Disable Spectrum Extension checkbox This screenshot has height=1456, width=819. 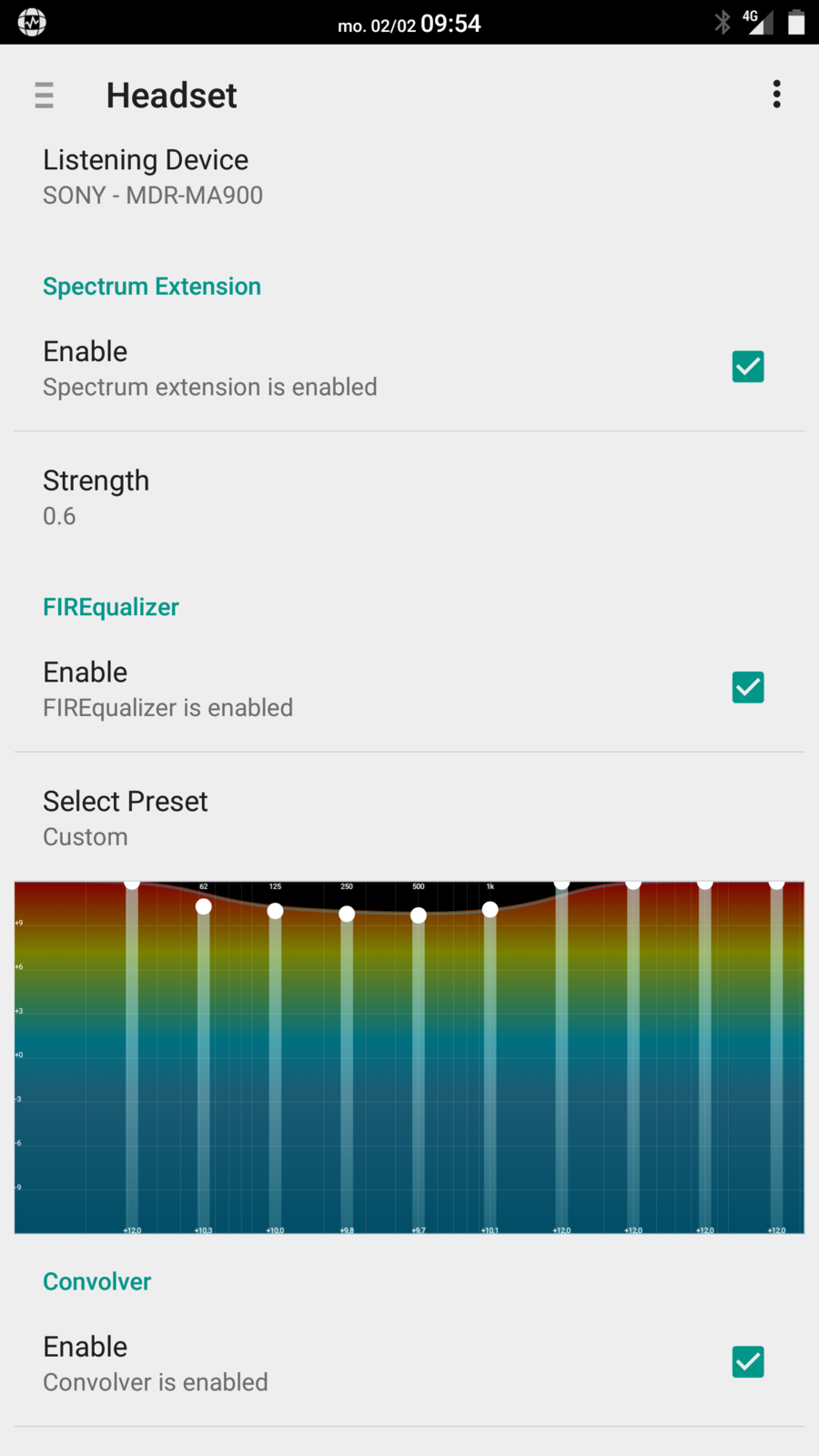coord(748,367)
